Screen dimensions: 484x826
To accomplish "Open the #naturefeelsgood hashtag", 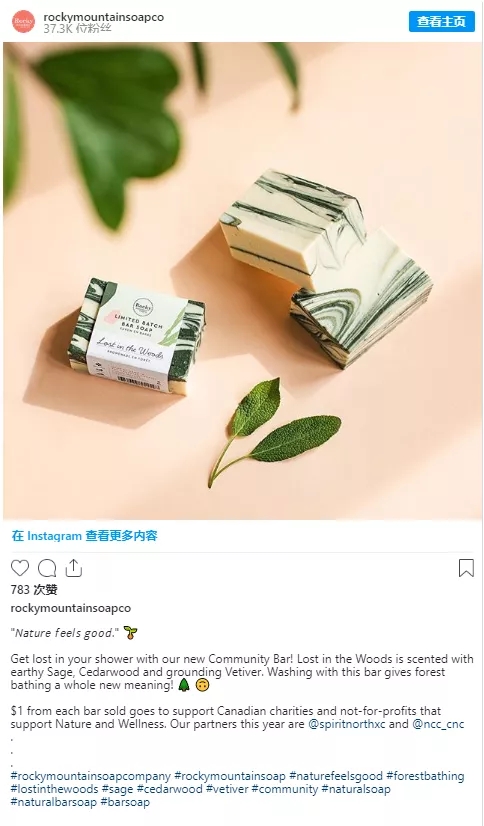I will [336, 776].
